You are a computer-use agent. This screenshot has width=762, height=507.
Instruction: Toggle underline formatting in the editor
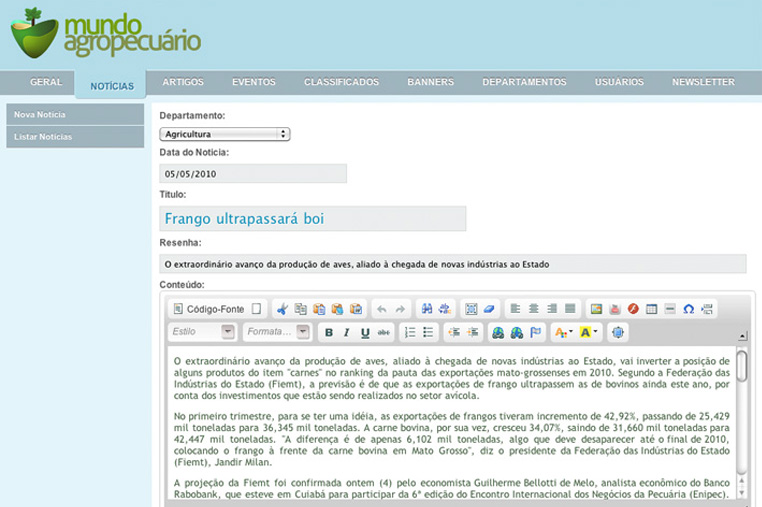pos(365,332)
